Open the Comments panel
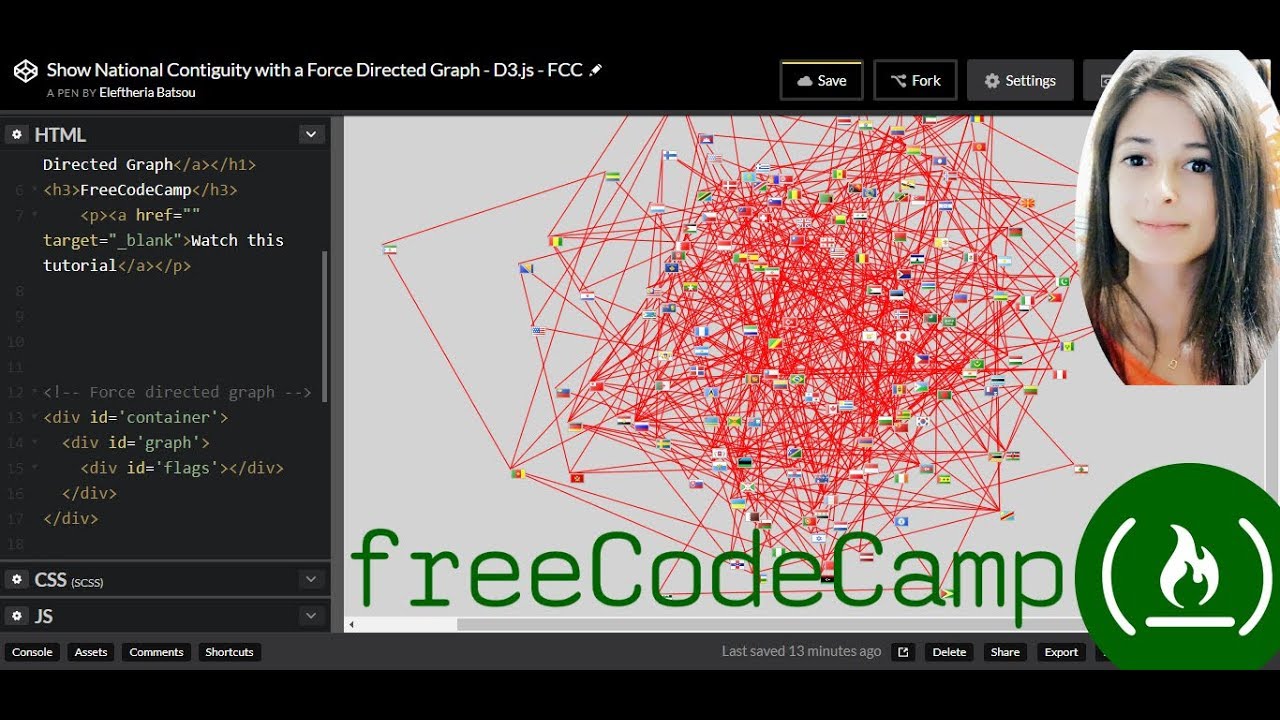Viewport: 1280px width, 720px height. tap(156, 652)
